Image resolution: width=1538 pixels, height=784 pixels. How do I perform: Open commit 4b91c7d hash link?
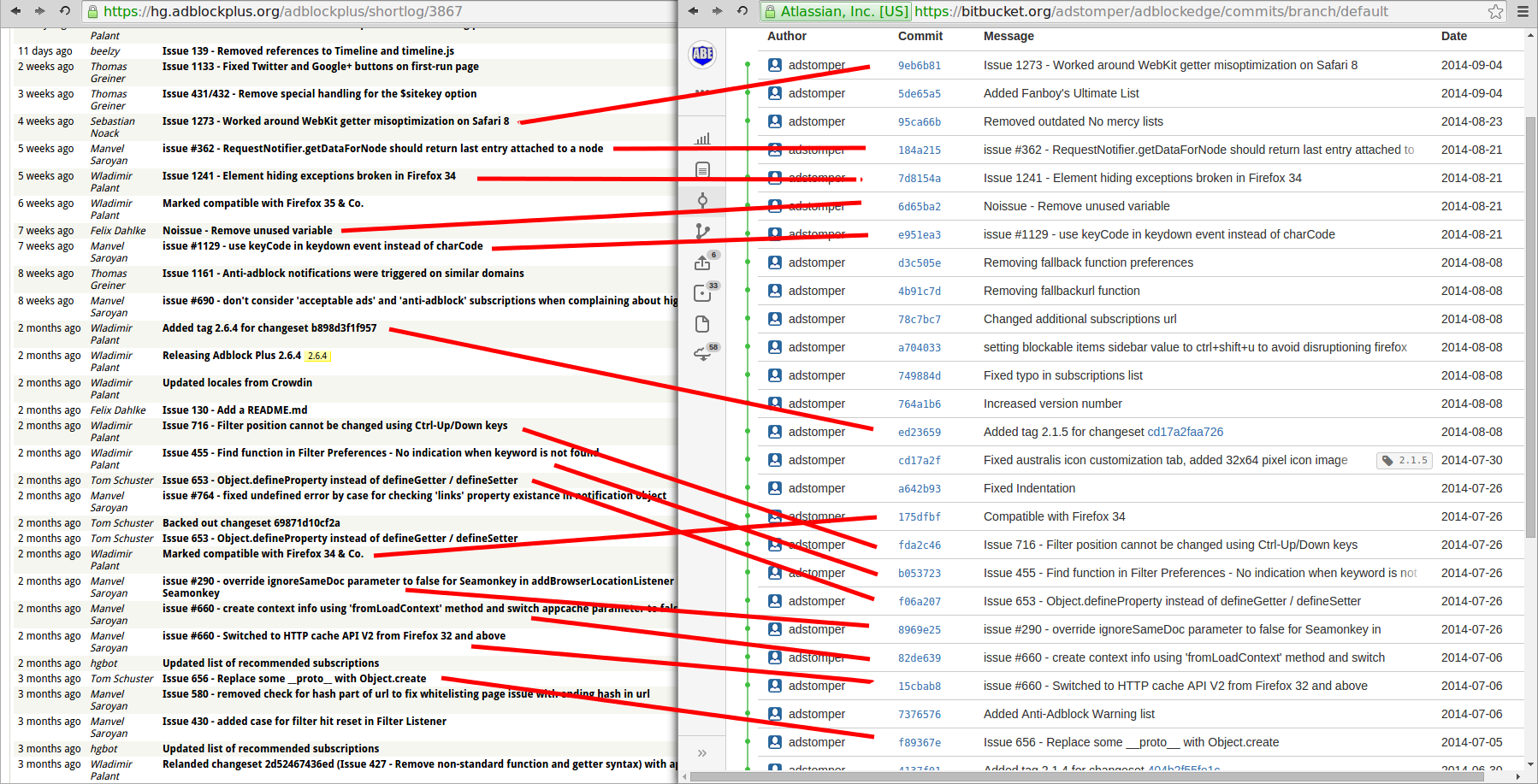point(920,292)
